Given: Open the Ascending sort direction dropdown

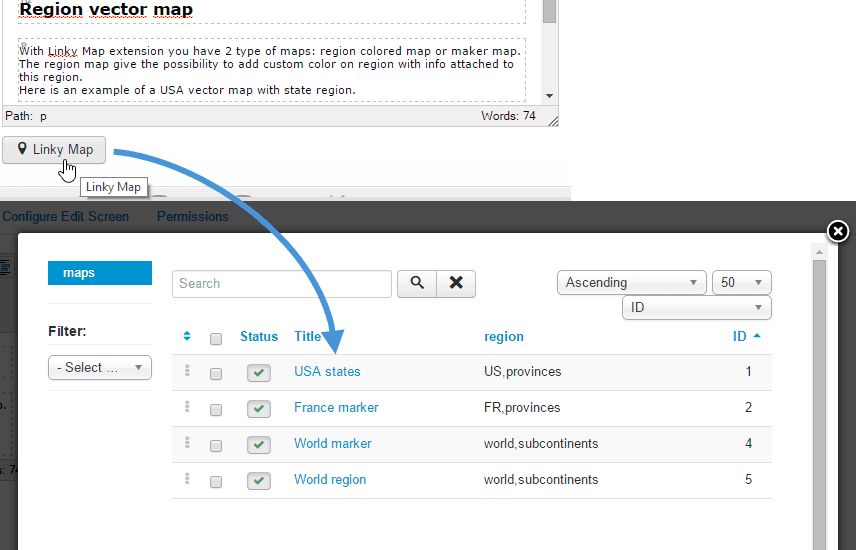Looking at the screenshot, I should pos(631,283).
